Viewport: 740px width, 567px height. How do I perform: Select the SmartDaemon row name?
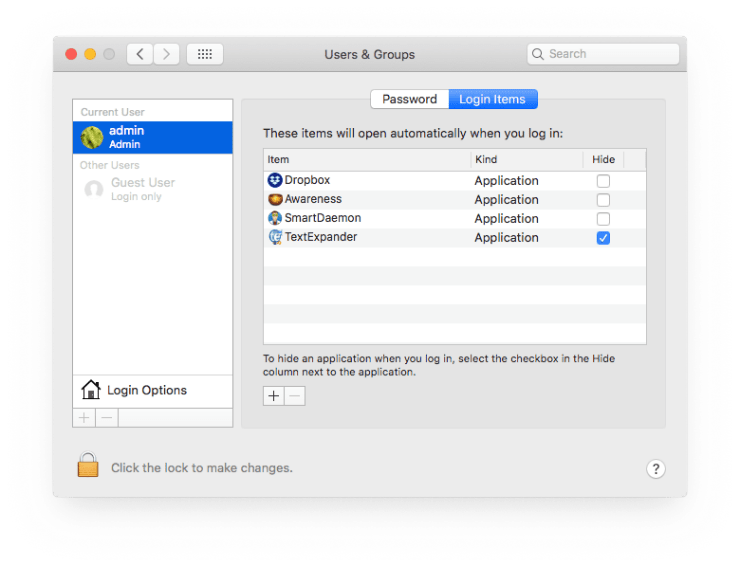pos(323,218)
